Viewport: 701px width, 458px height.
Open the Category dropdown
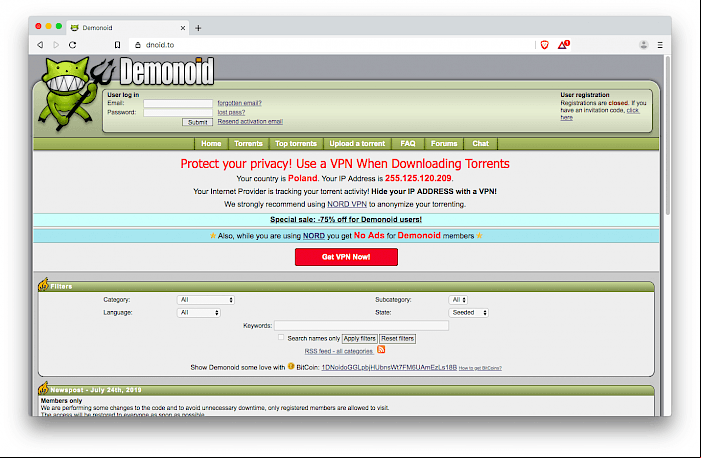point(206,300)
